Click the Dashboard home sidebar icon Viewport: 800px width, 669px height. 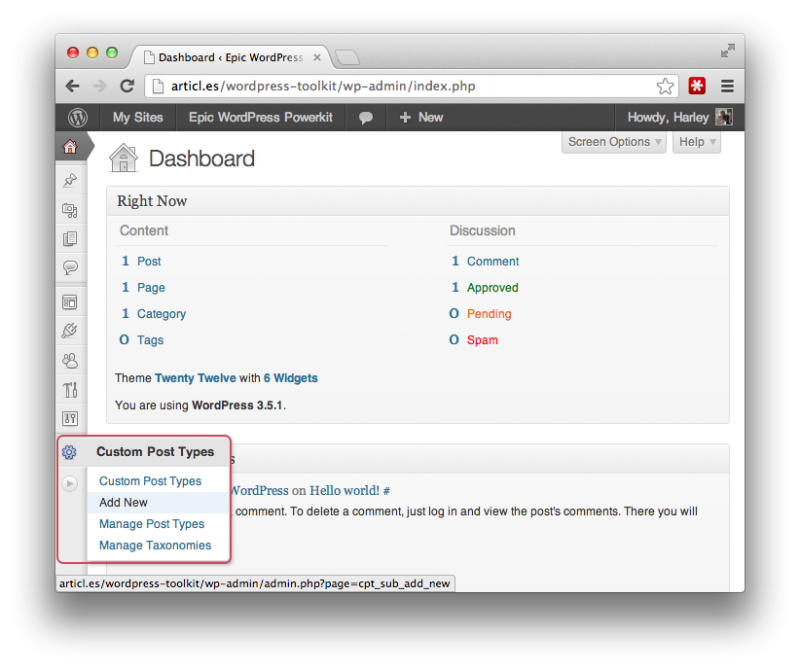[70, 147]
